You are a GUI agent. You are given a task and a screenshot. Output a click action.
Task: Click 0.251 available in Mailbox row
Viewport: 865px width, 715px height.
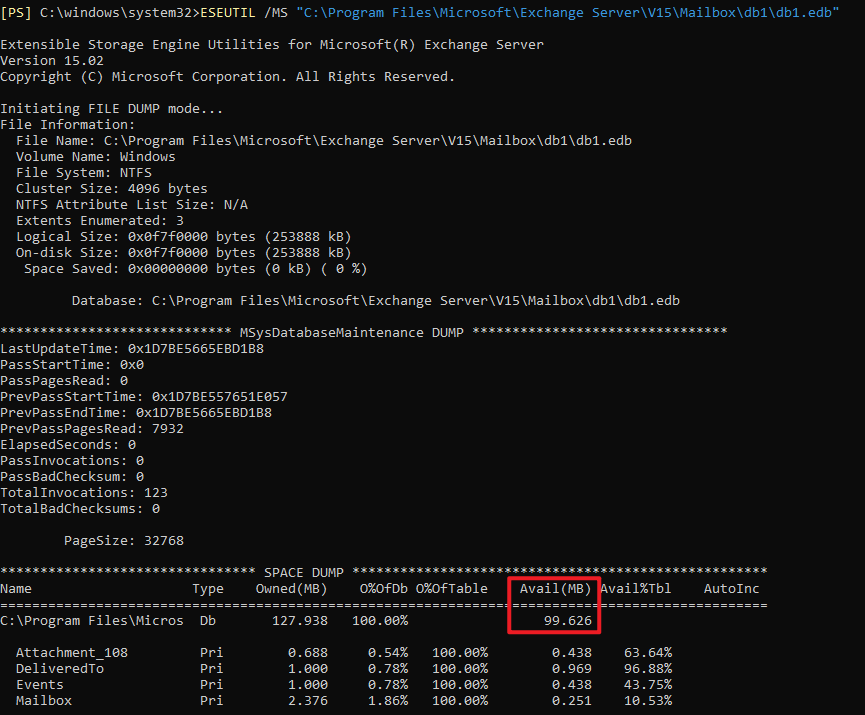pos(572,701)
